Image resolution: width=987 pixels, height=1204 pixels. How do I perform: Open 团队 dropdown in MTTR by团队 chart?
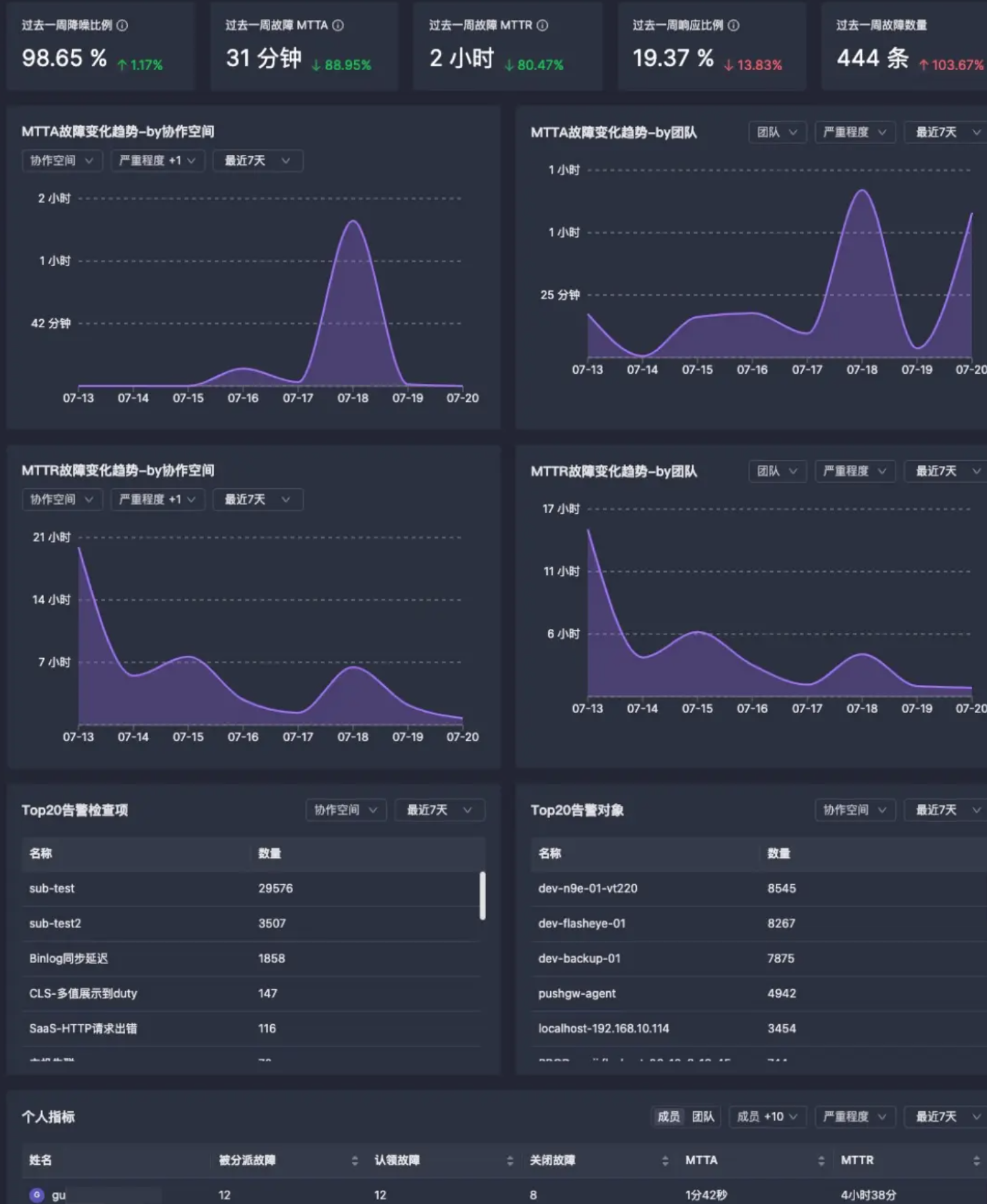[x=777, y=471]
